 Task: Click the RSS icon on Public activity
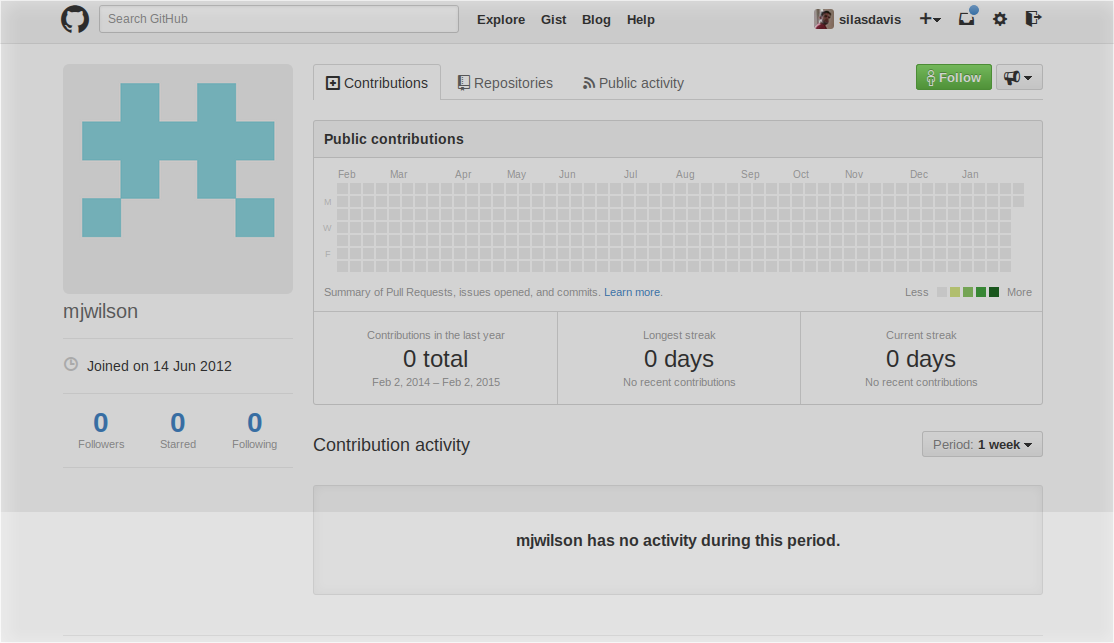(x=588, y=83)
